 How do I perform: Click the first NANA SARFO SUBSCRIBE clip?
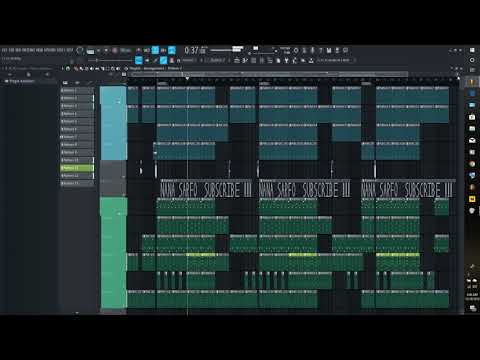[206, 189]
